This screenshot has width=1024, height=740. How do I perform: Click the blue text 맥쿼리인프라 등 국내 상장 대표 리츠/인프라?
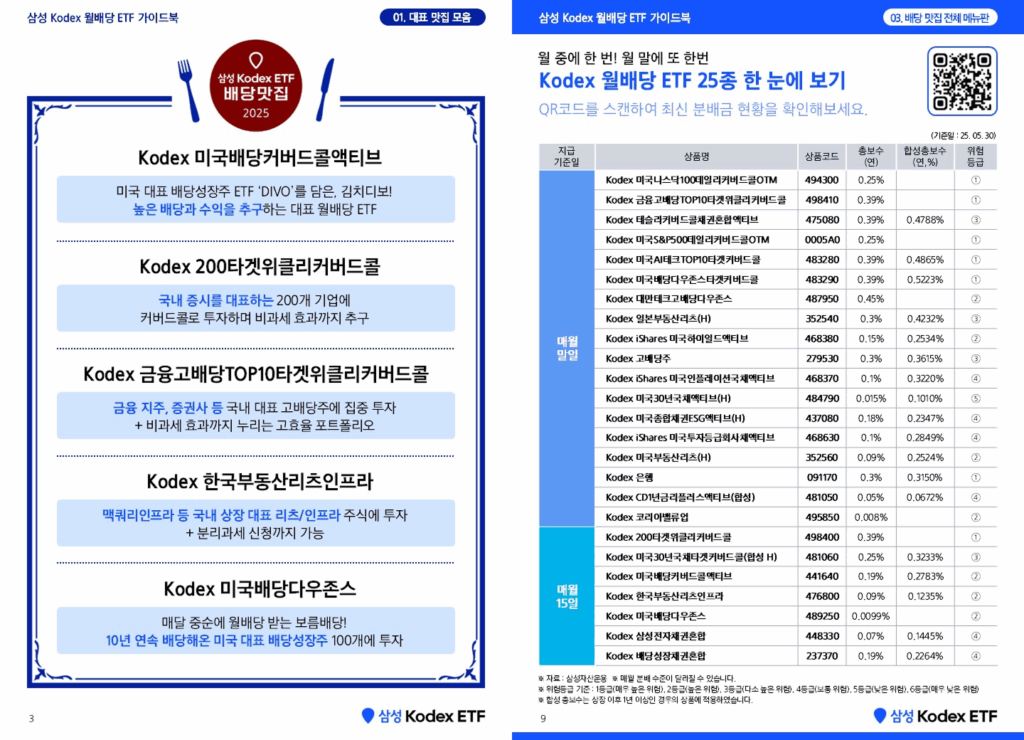(221, 515)
